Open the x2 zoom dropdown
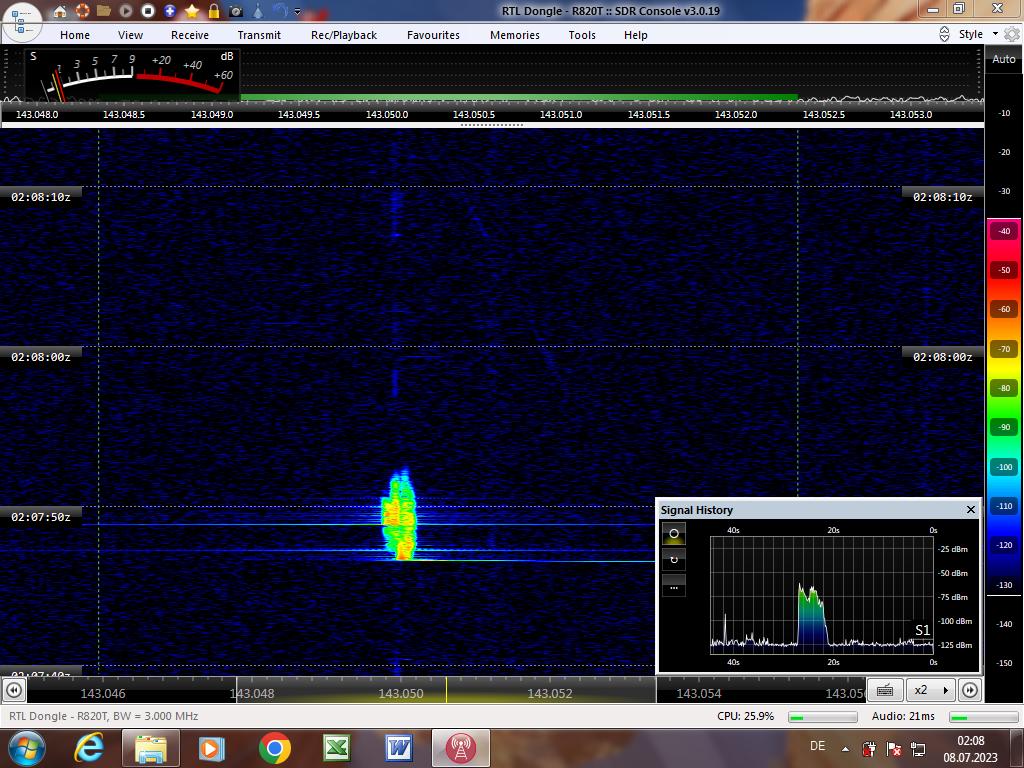This screenshot has width=1024, height=768. [x=931, y=690]
